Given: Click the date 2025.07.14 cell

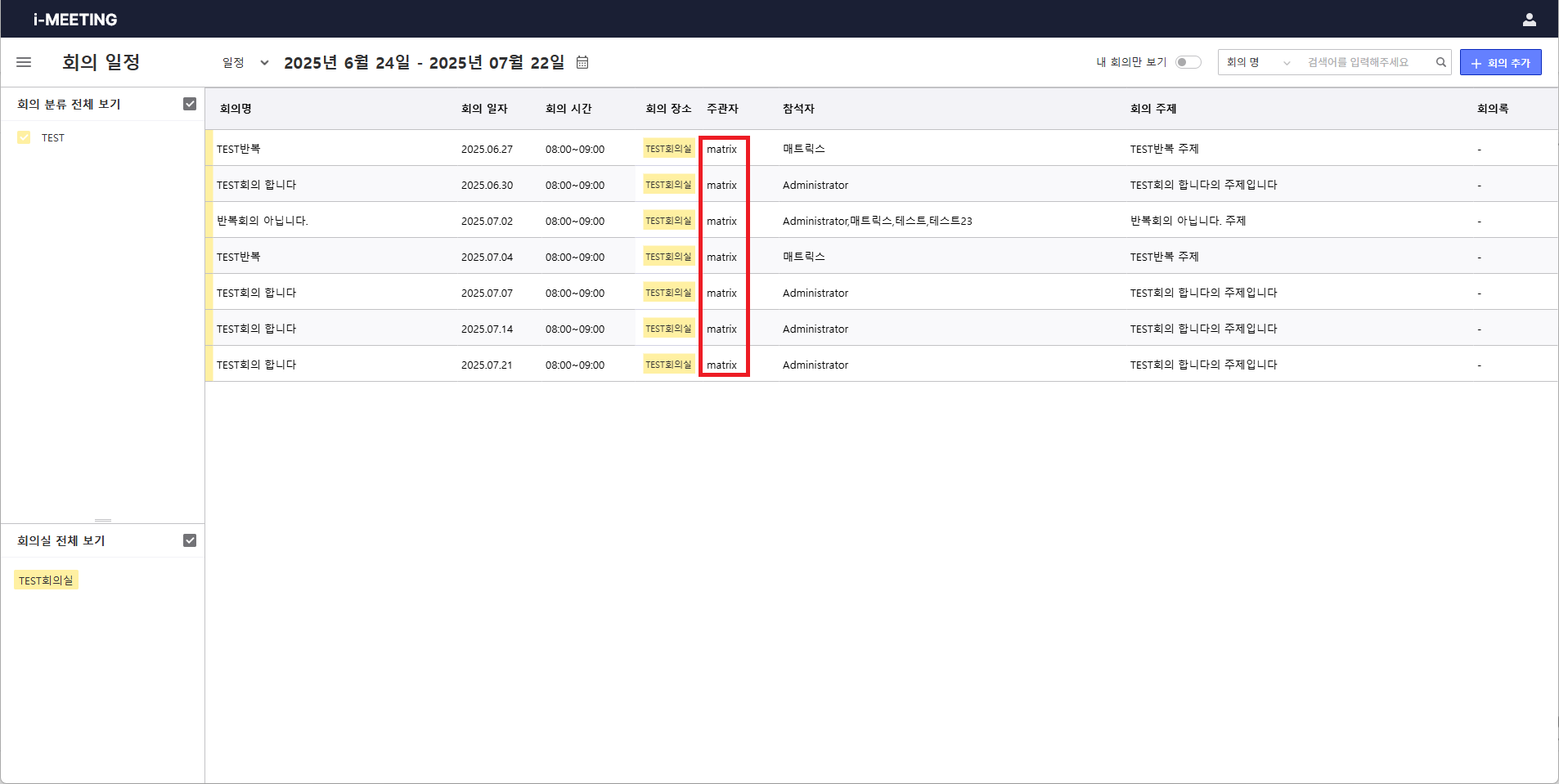Looking at the screenshot, I should click(487, 329).
